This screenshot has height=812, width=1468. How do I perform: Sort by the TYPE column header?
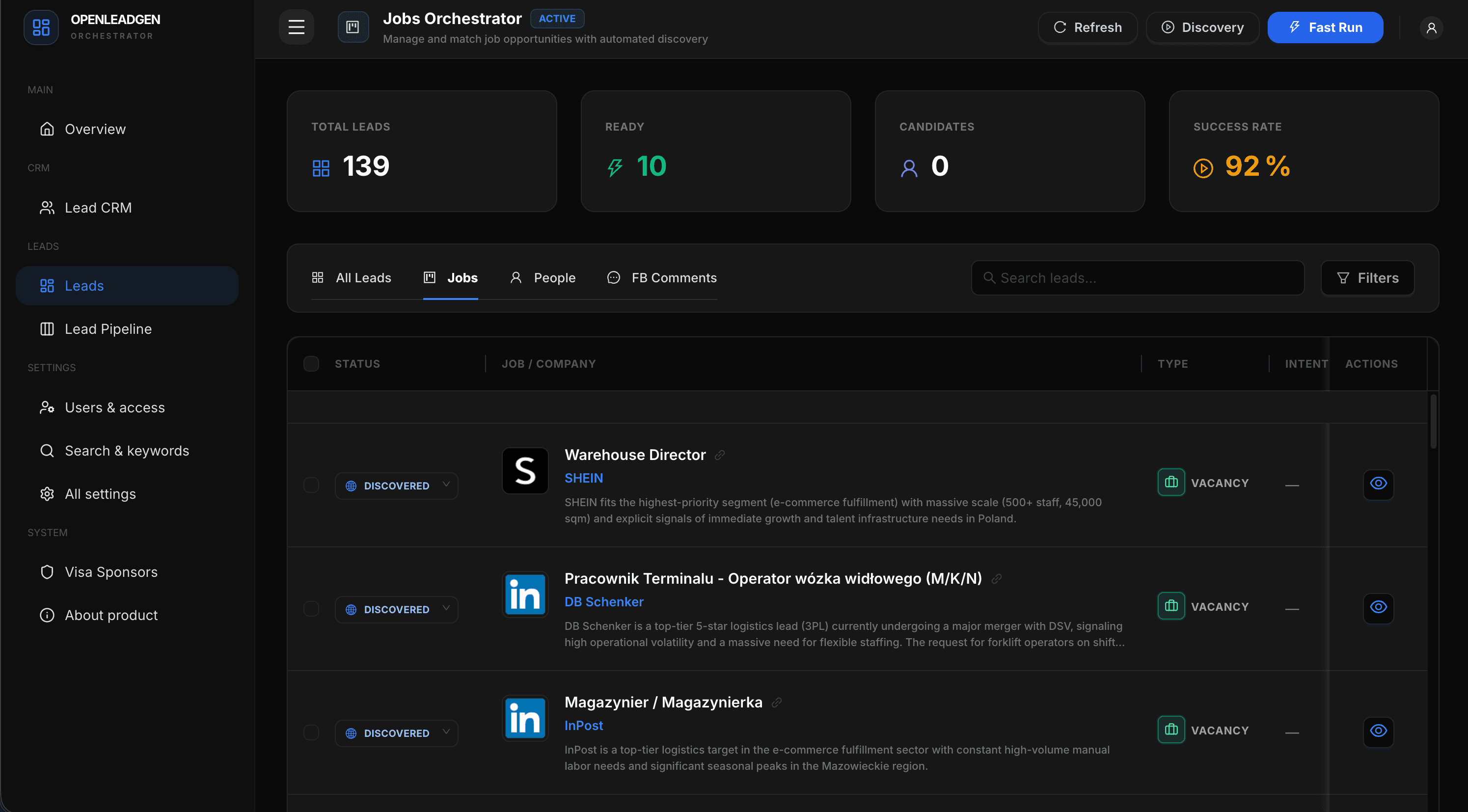[x=1172, y=364]
